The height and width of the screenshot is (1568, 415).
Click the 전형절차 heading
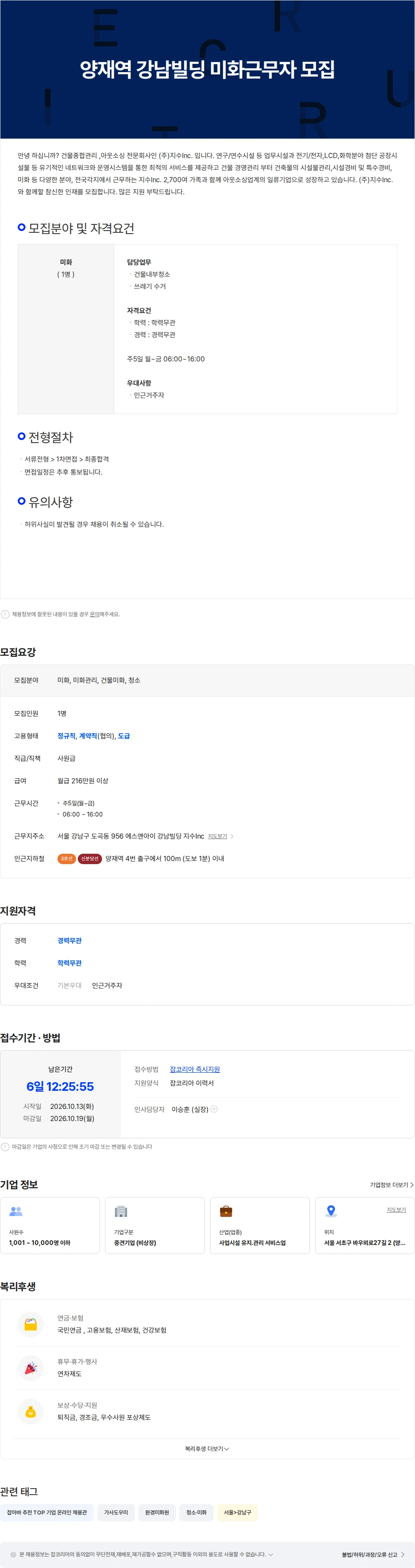[51, 437]
